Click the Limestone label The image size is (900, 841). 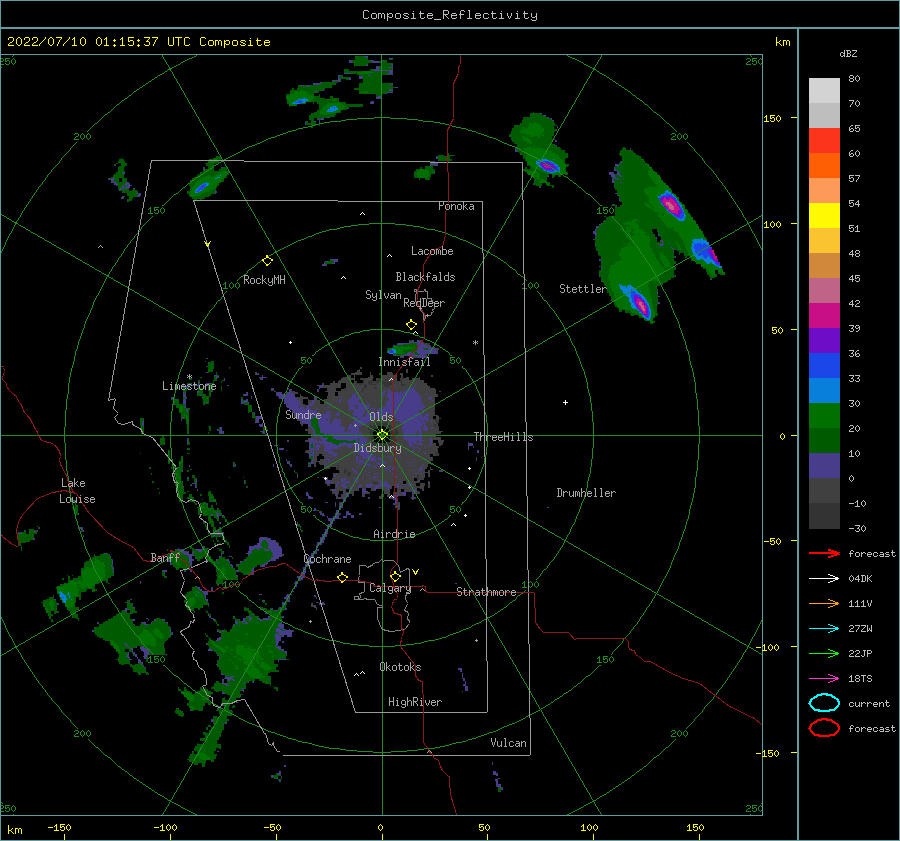click(189, 386)
